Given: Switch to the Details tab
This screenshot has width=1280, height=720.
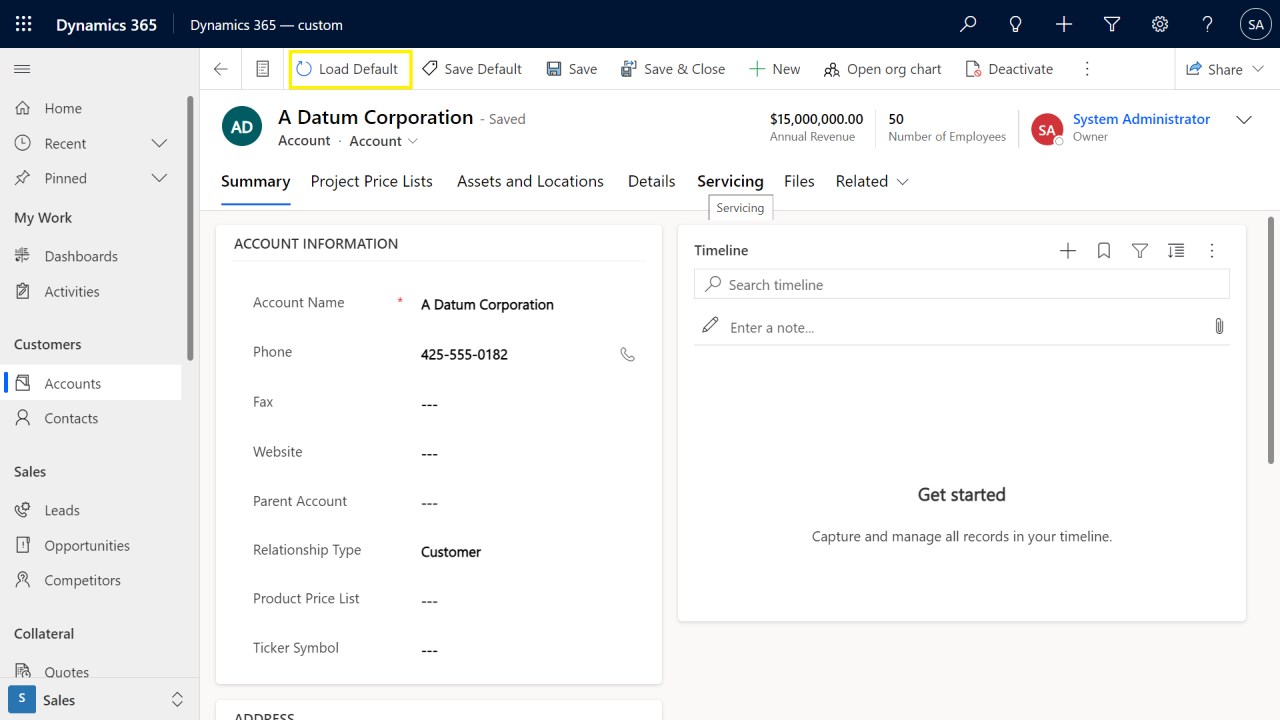Looking at the screenshot, I should click(651, 181).
